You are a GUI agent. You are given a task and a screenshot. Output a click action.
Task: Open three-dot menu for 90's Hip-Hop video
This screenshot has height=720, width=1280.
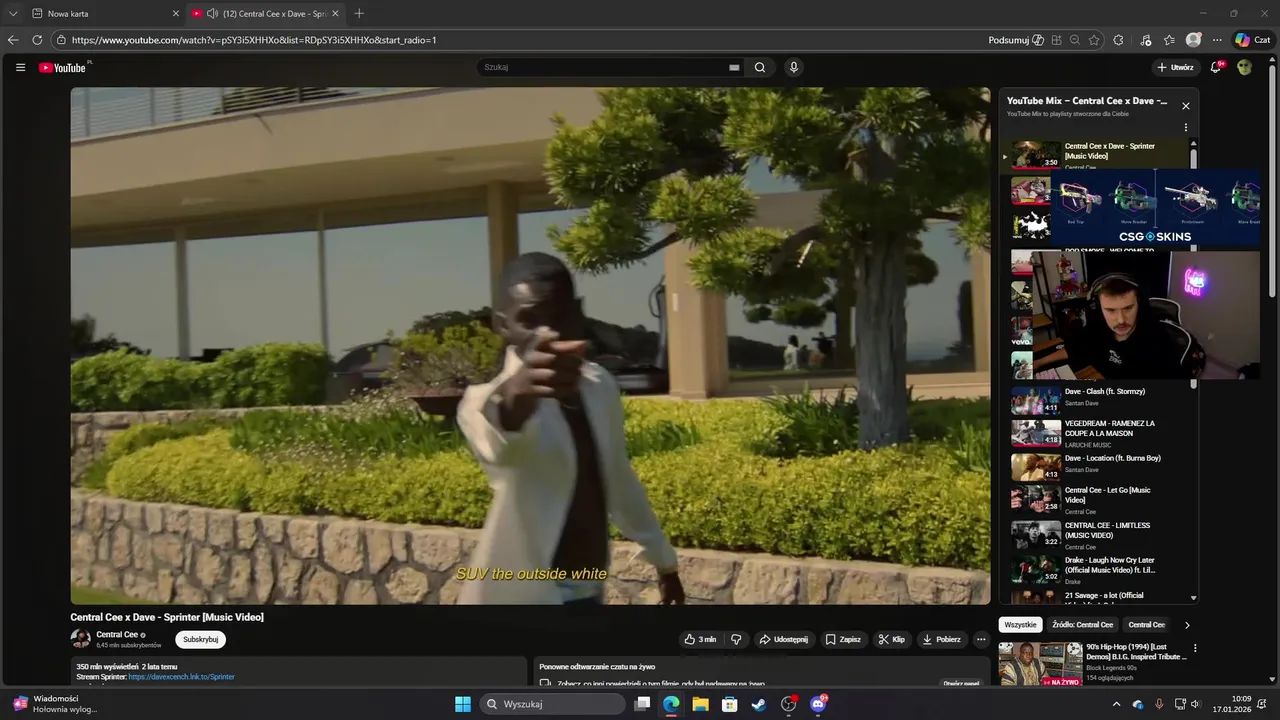coord(1194,648)
